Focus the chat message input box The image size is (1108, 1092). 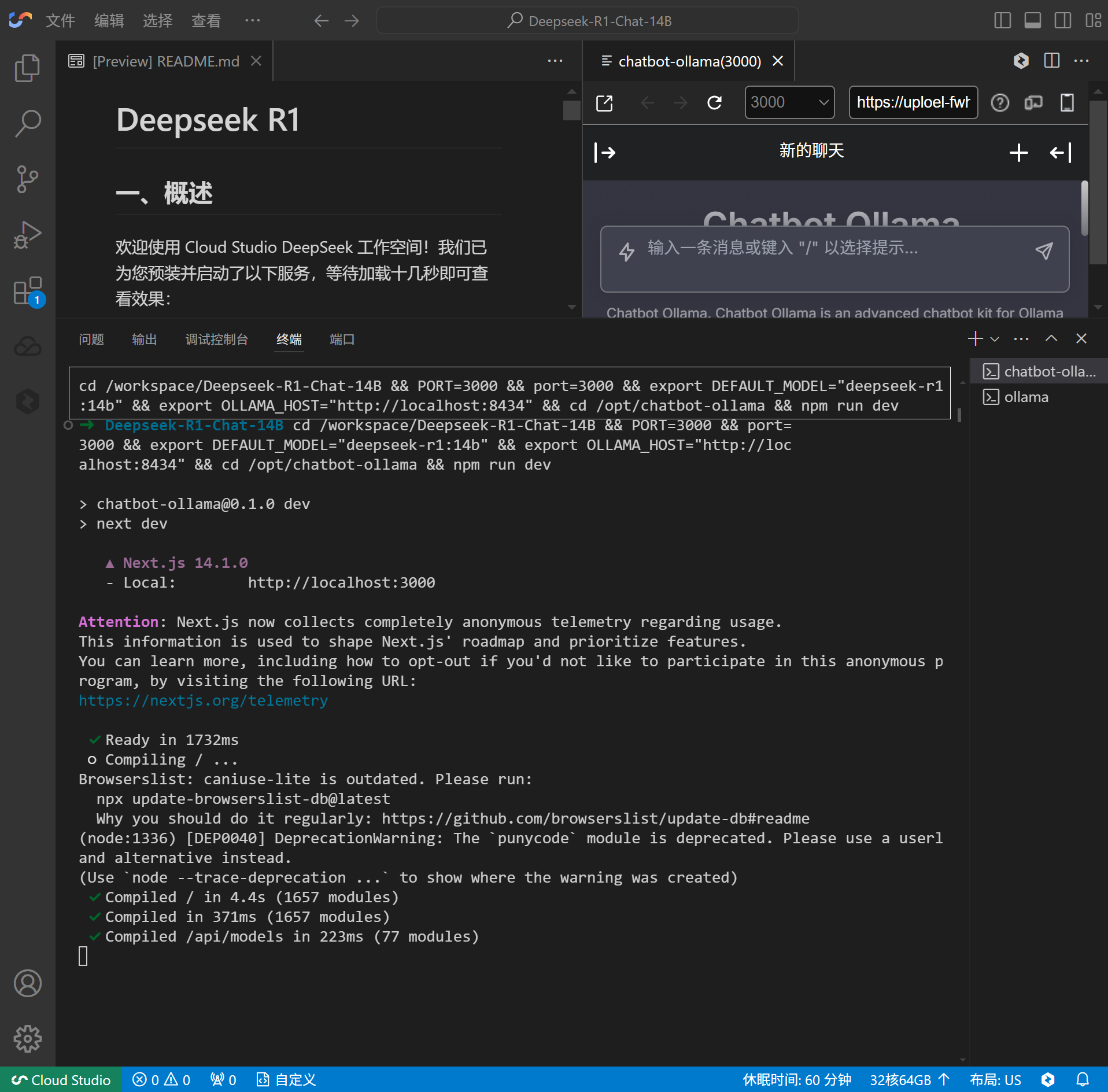pyautogui.click(x=834, y=259)
